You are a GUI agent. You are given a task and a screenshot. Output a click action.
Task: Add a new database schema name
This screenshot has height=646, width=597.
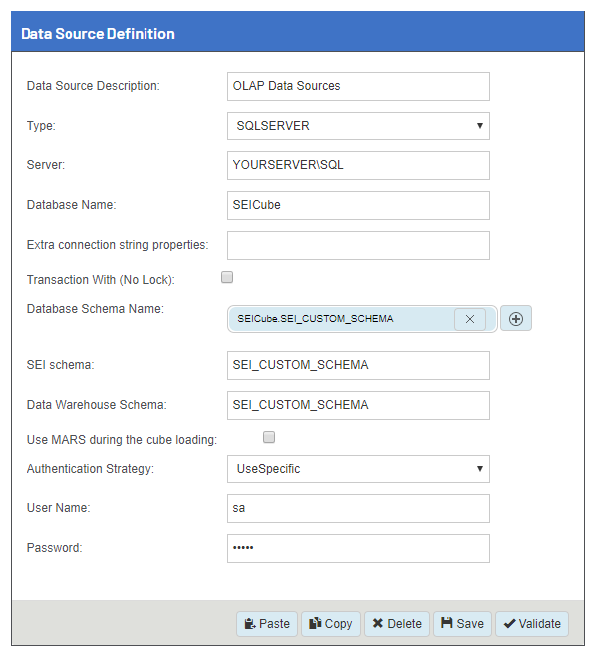coord(516,319)
